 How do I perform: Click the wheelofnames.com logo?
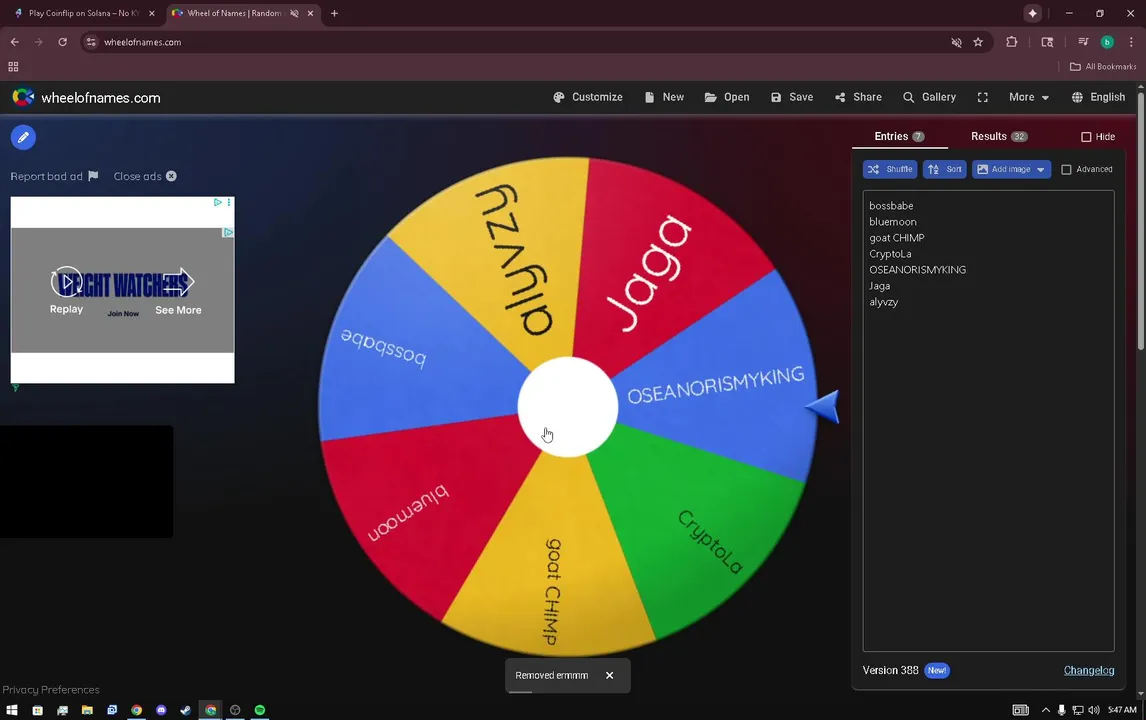(86, 98)
